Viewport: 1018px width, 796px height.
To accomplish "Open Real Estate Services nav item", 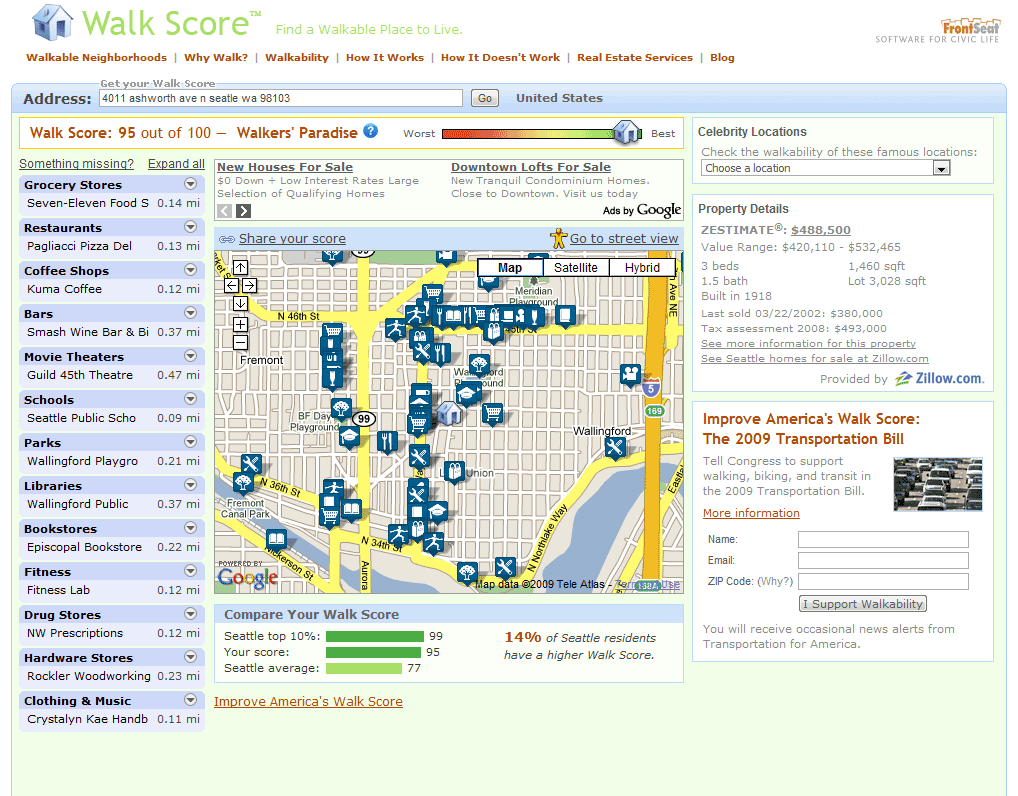I will pos(635,58).
